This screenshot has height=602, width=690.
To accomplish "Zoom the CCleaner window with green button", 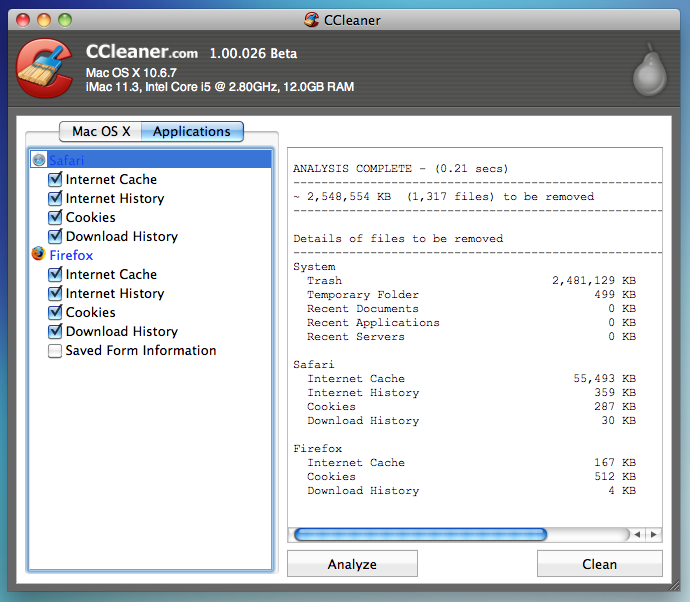I will (65, 20).
